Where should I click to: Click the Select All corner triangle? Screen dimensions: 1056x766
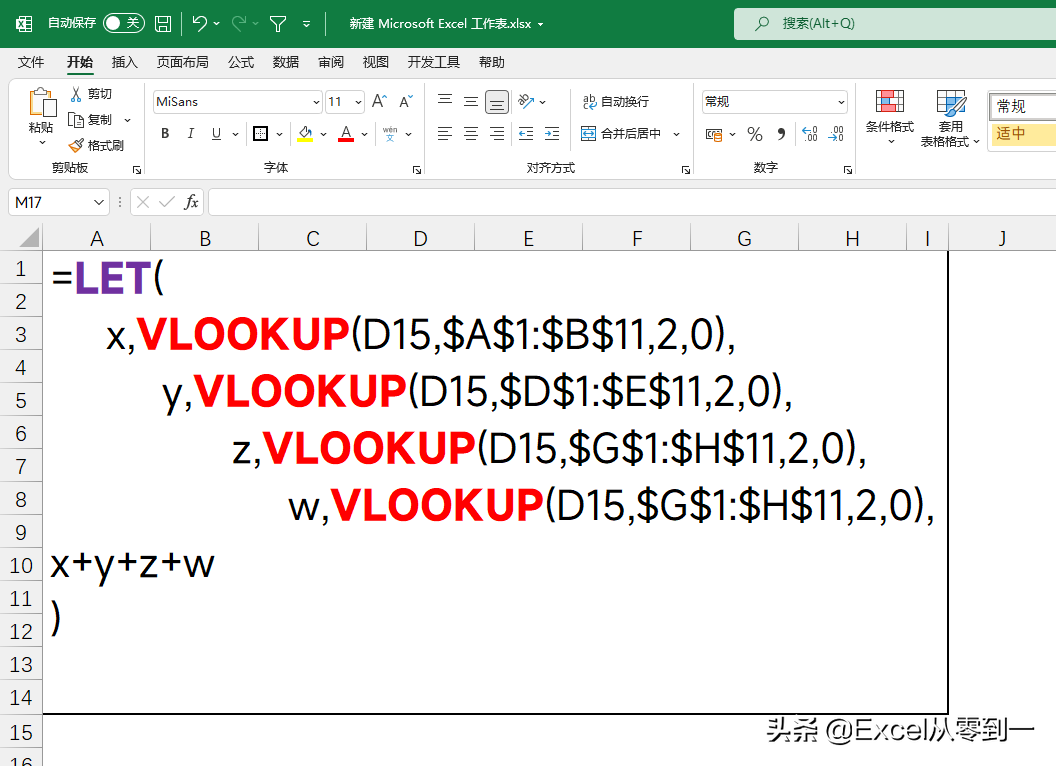29,238
